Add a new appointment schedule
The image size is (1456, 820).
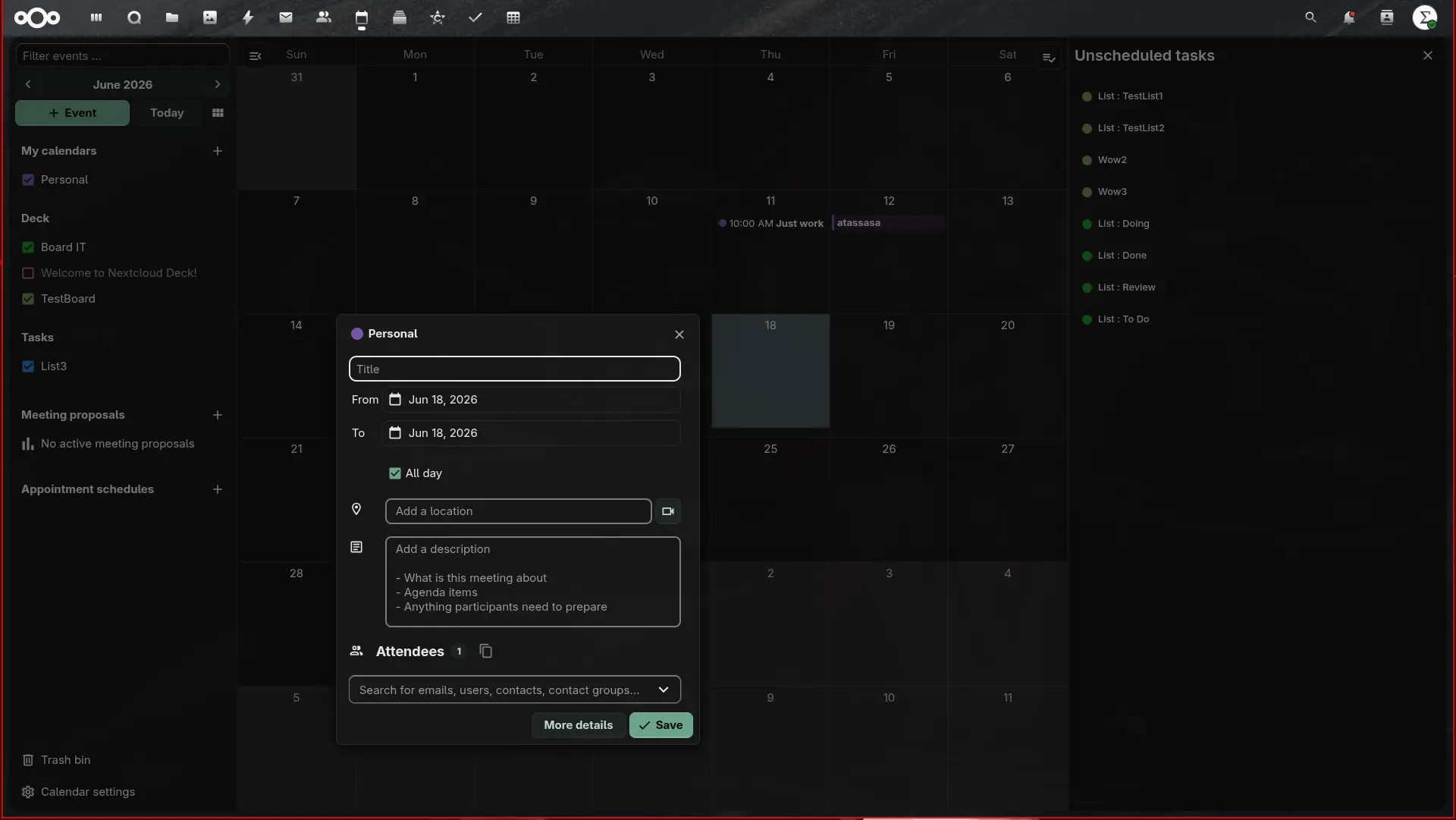218,489
